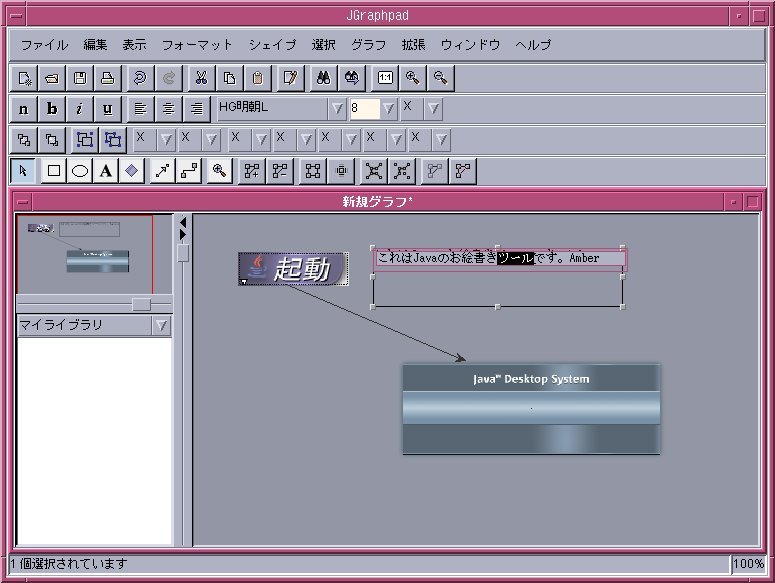Click the Find Next binoculars-with-arrow icon

[352, 78]
